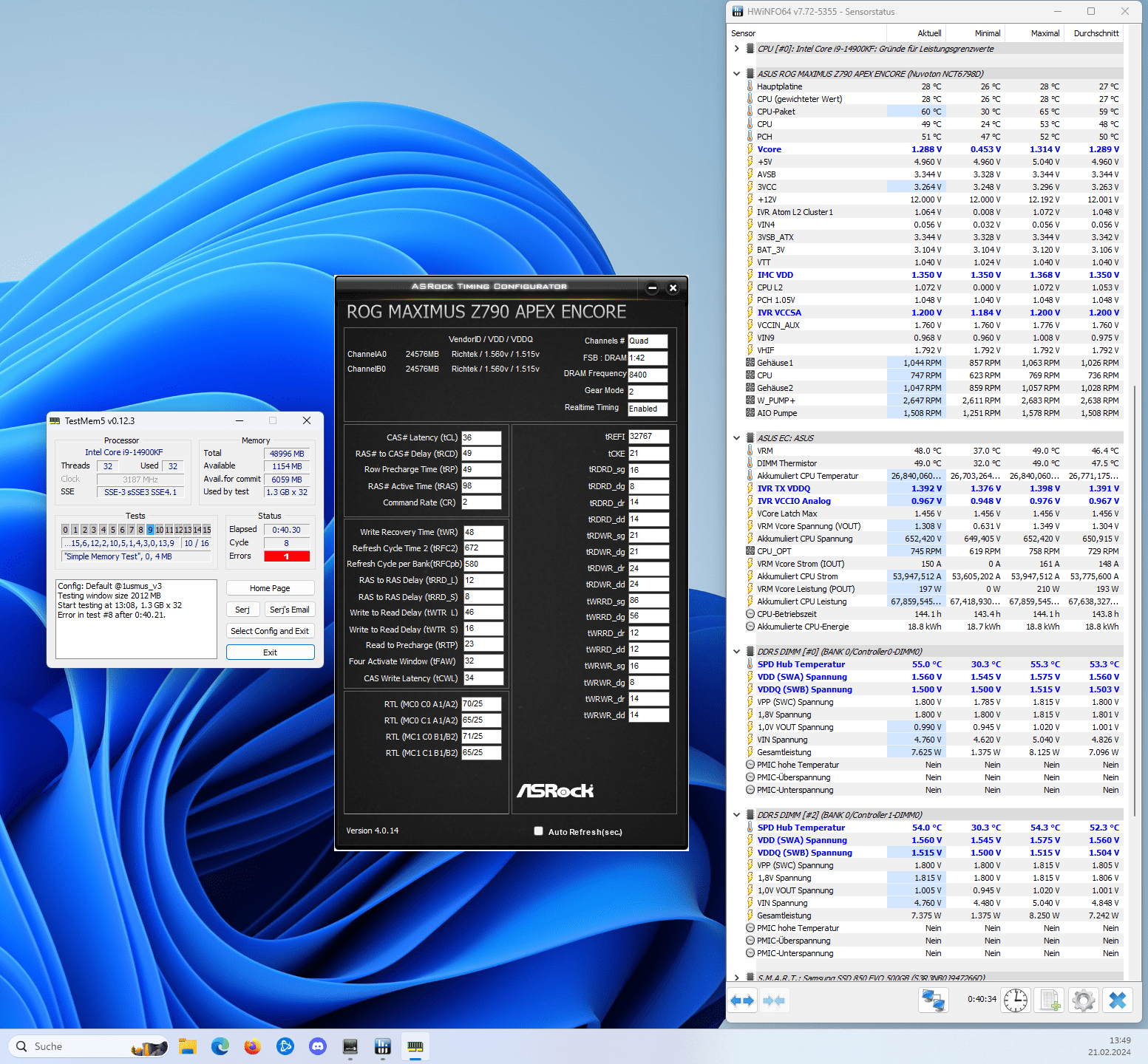Viewport: 1148px width, 1064px height.
Task: Expand the CPU Leistungsgrenzwerte sensor group
Action: pos(736,49)
